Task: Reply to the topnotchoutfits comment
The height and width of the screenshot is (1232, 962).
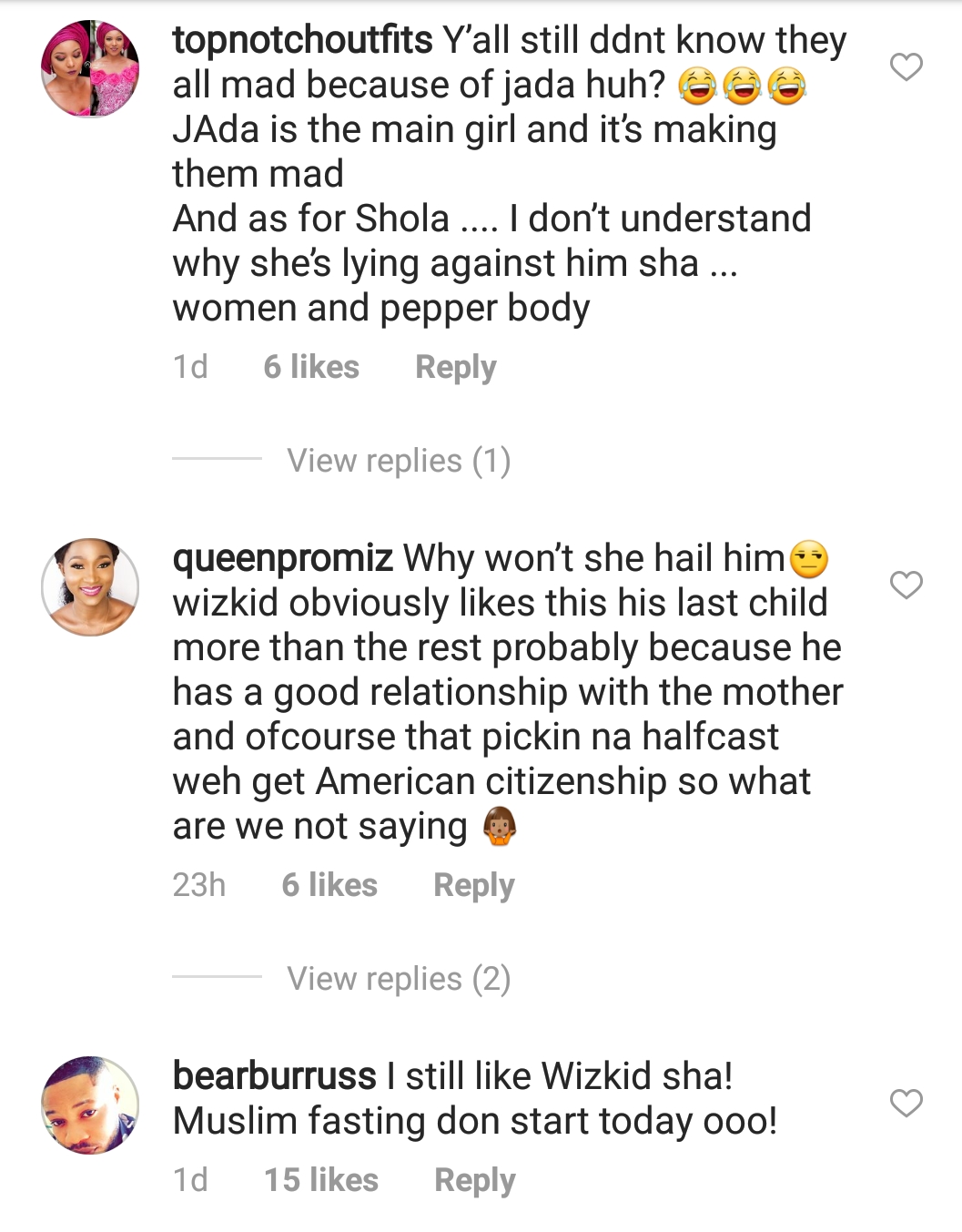Action: tap(455, 367)
